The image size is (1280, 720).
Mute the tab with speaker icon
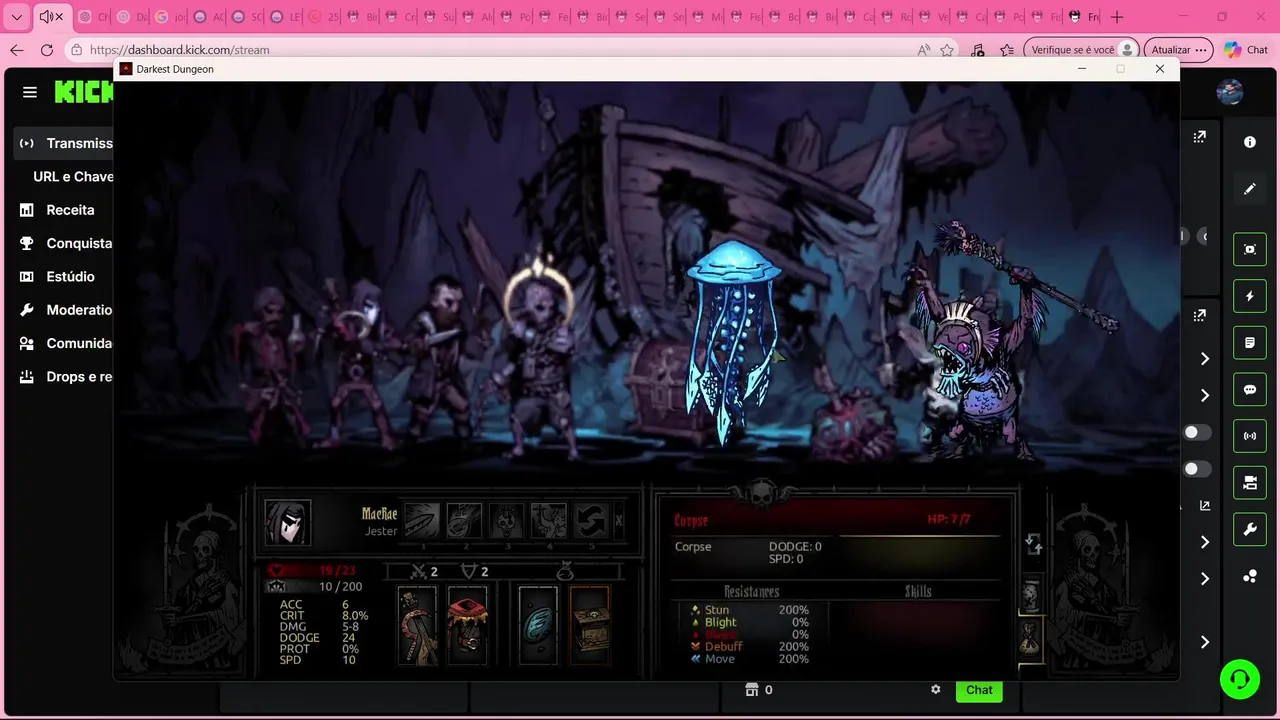(x=46, y=17)
